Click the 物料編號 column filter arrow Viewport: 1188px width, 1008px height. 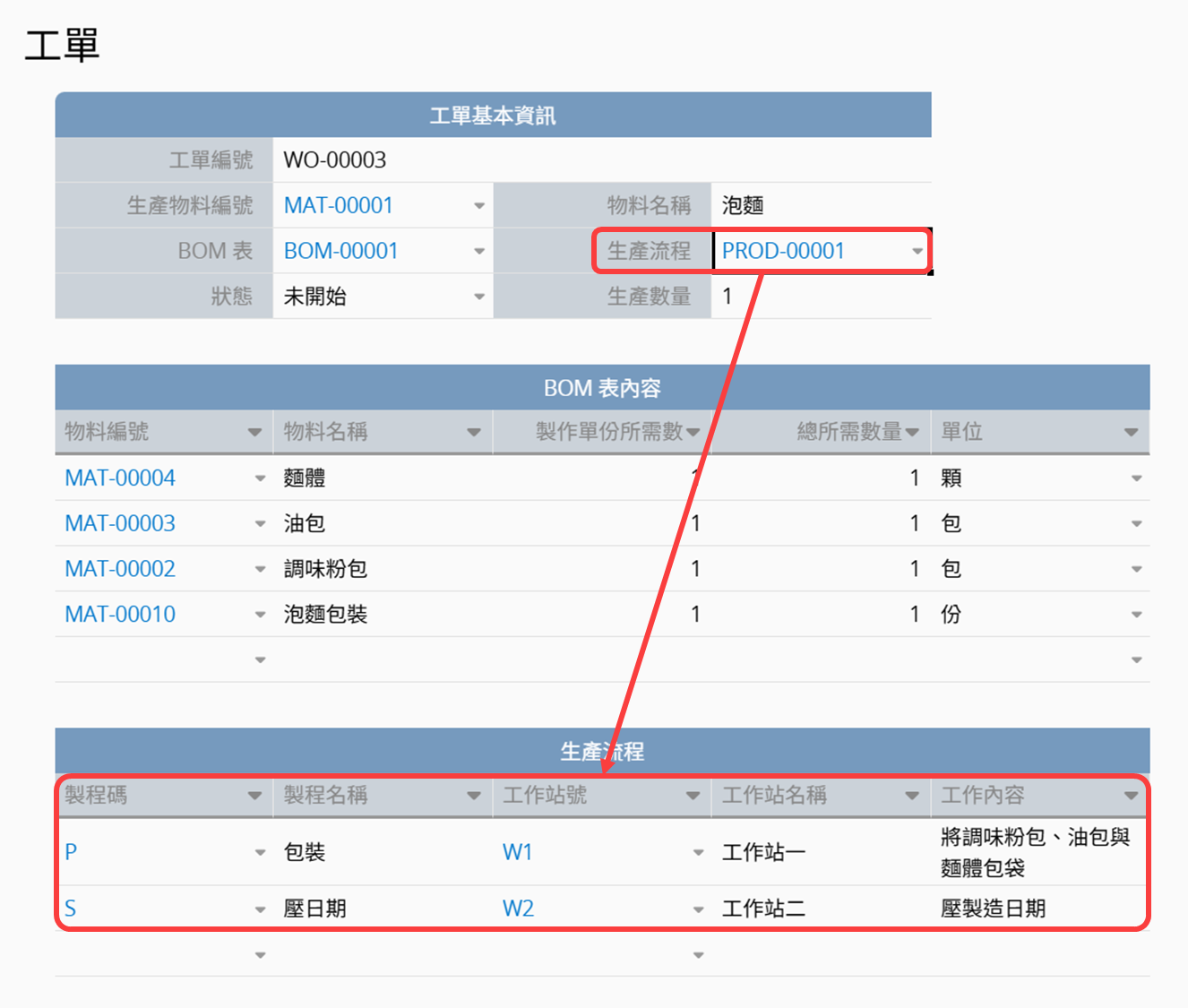[x=254, y=433]
